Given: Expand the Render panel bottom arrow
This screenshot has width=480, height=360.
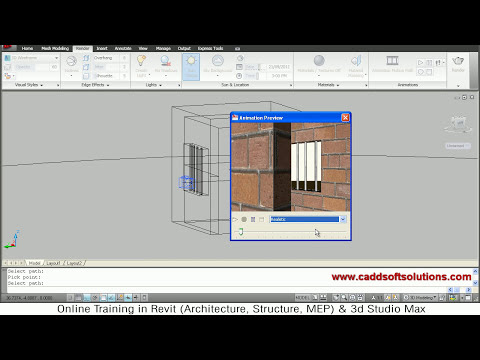Looking at the screenshot, I should 458,86.
